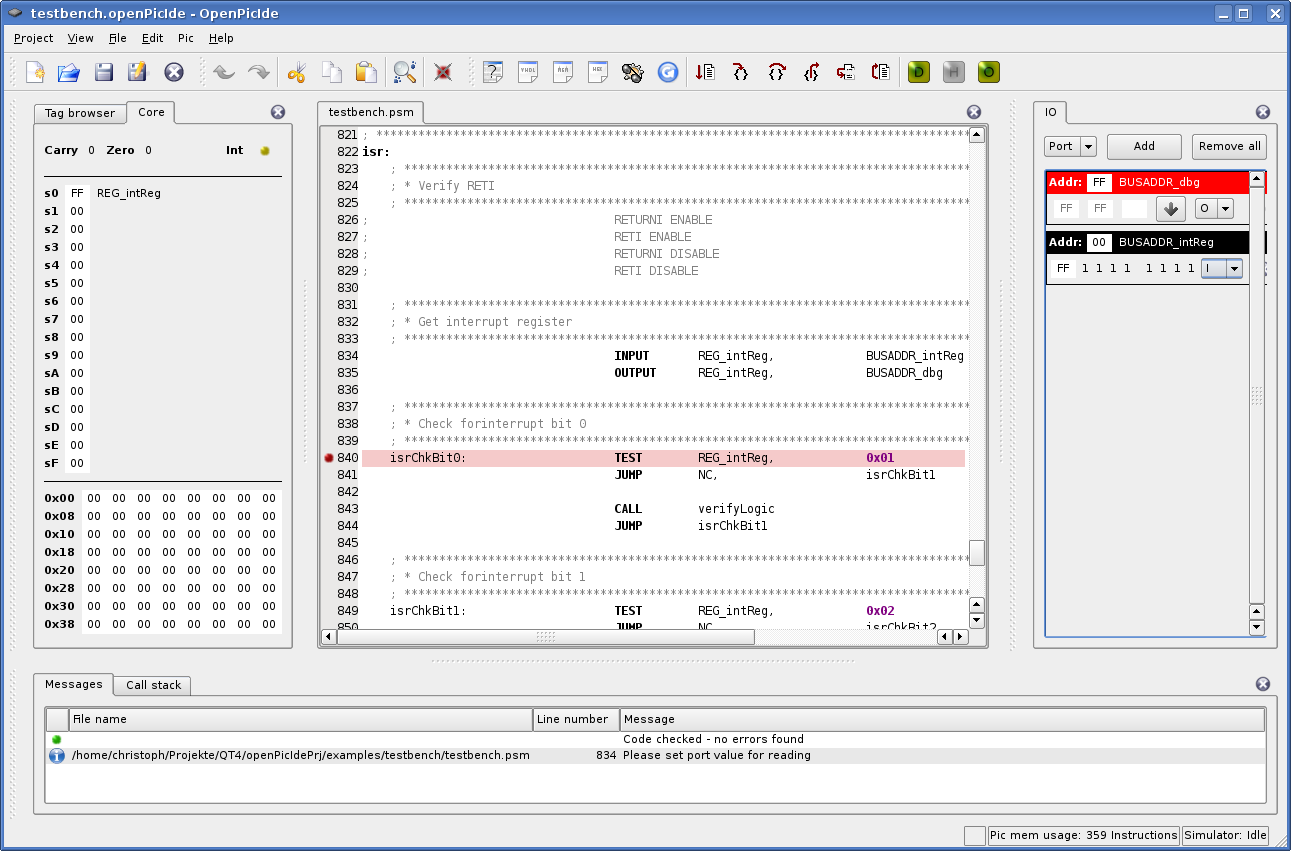Click the Remove all button

[1230, 146]
